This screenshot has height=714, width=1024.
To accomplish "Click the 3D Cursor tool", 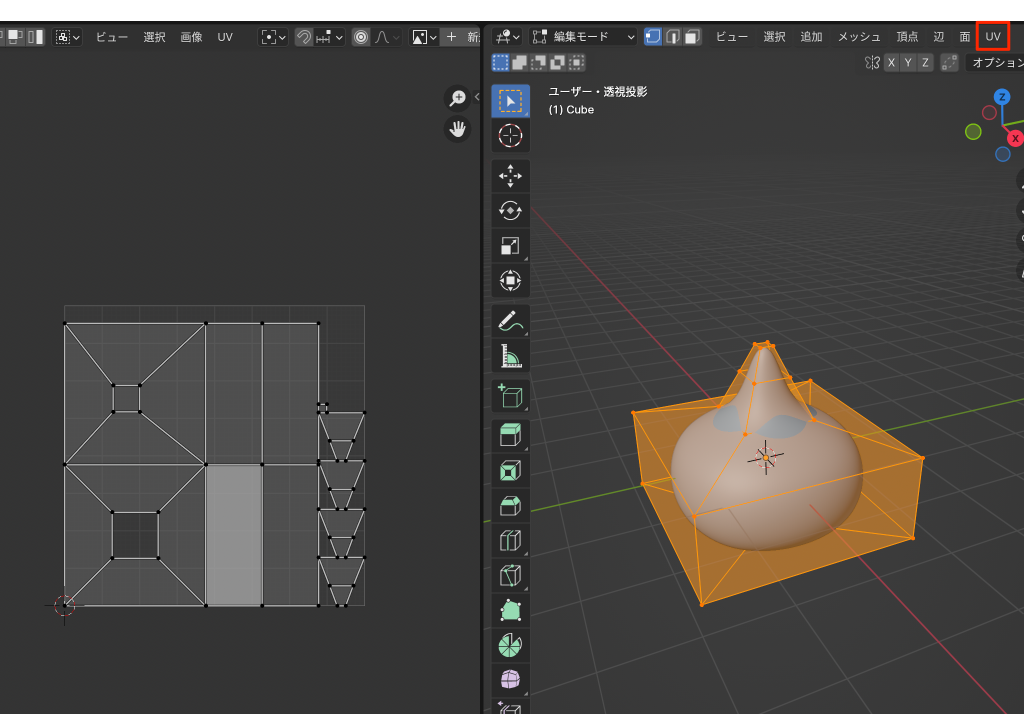I will pyautogui.click(x=510, y=136).
